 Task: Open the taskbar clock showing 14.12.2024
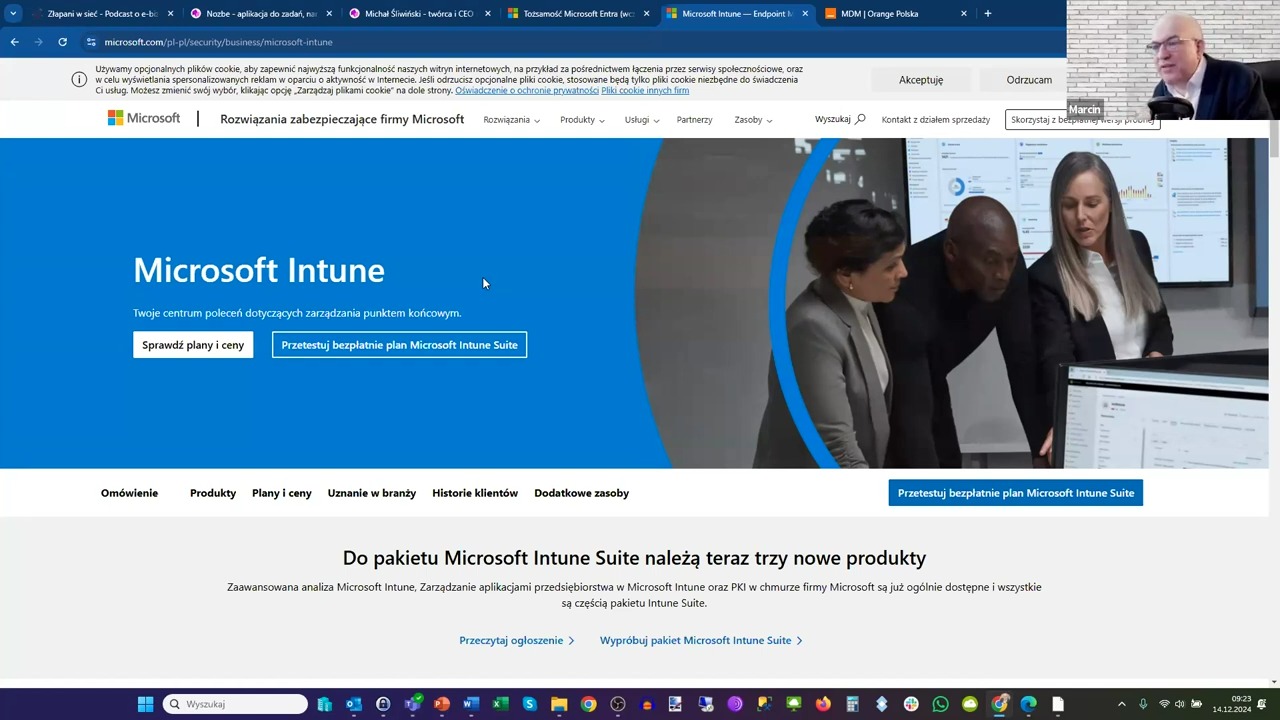[x=1232, y=704]
